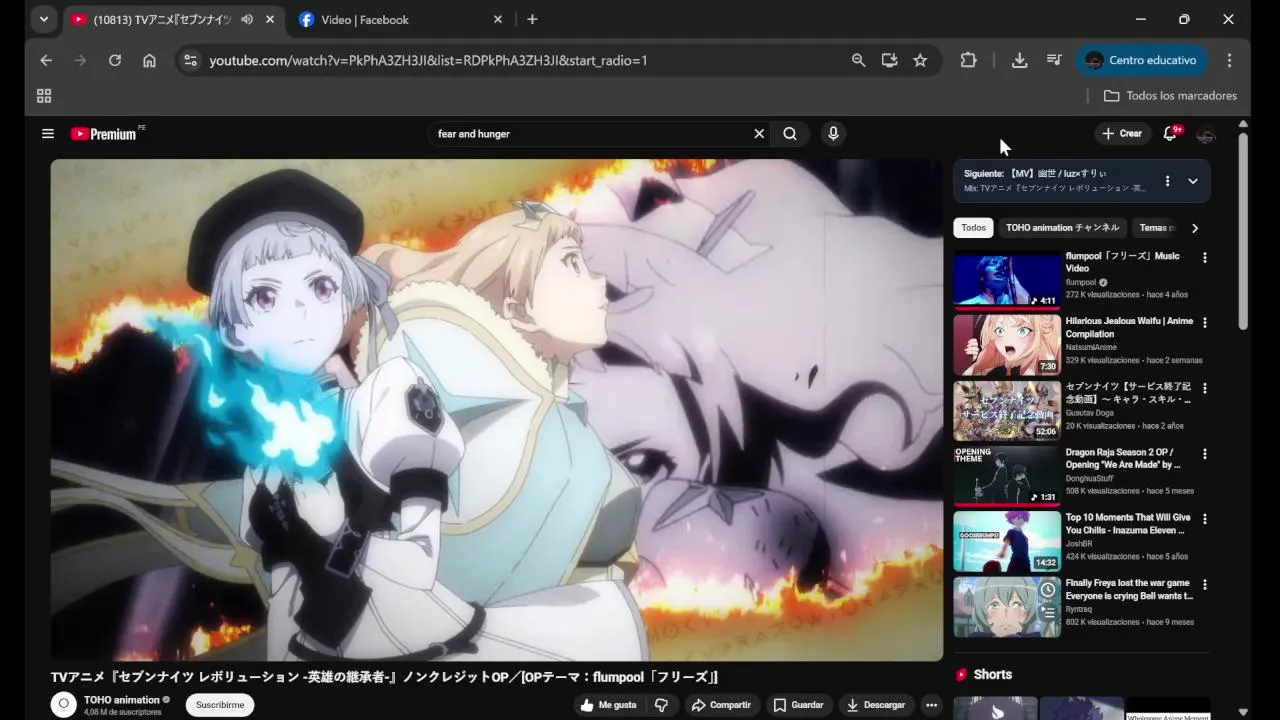The height and width of the screenshot is (720, 1280).
Task: Clear the search box text
Action: tap(759, 133)
